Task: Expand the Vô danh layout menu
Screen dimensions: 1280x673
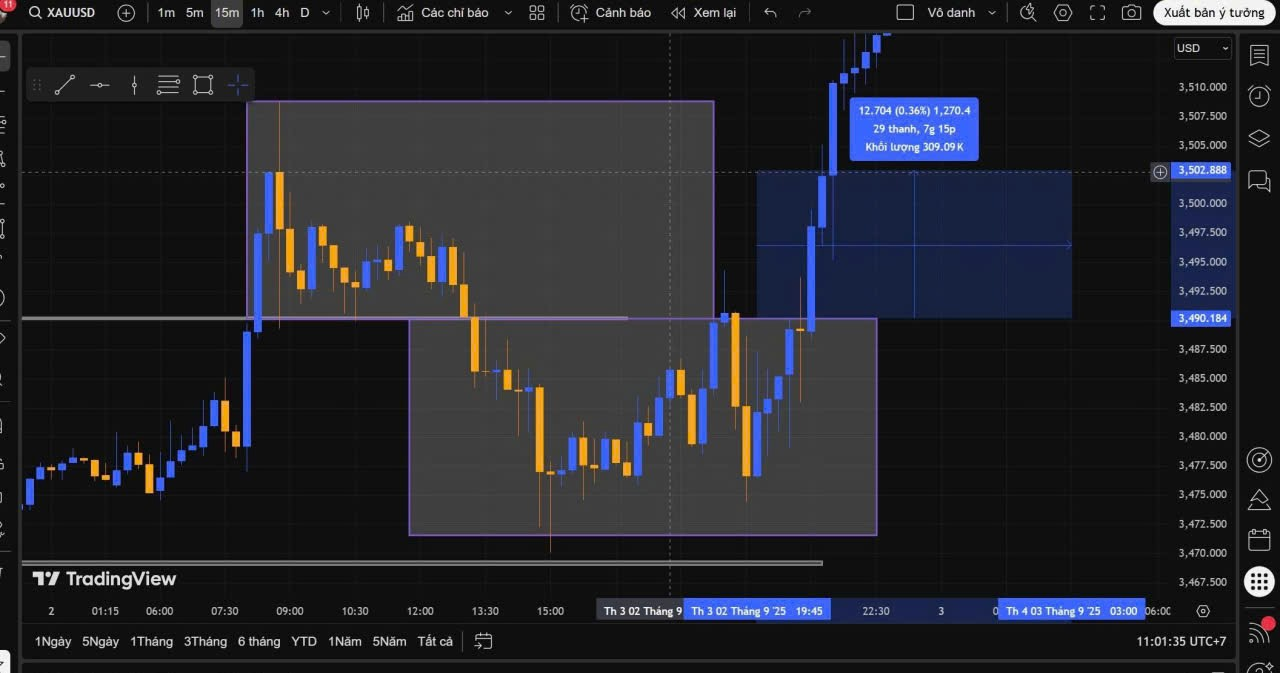Action: pos(992,13)
